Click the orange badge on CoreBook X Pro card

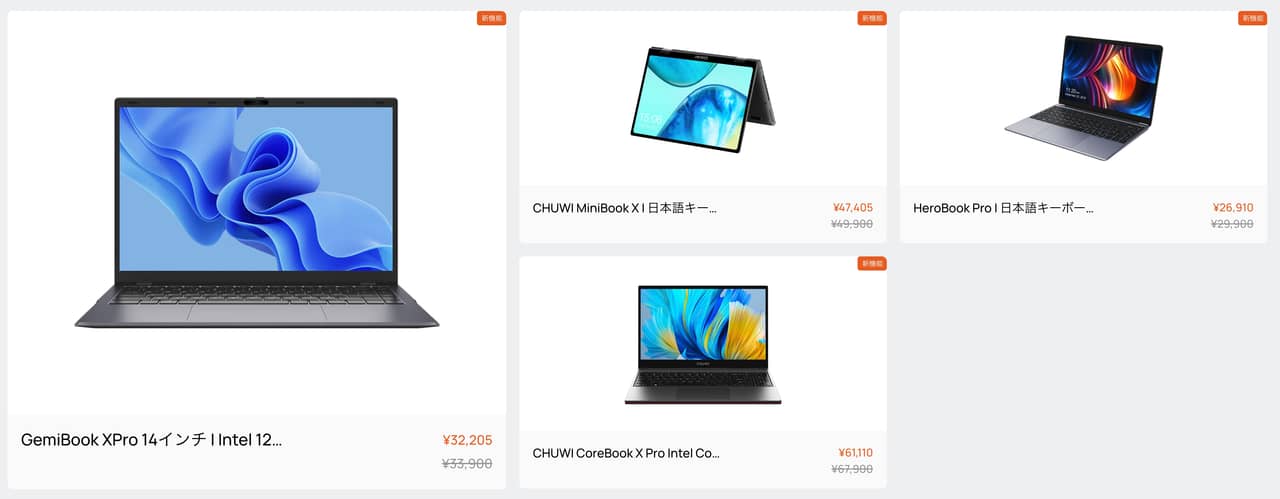(872, 263)
